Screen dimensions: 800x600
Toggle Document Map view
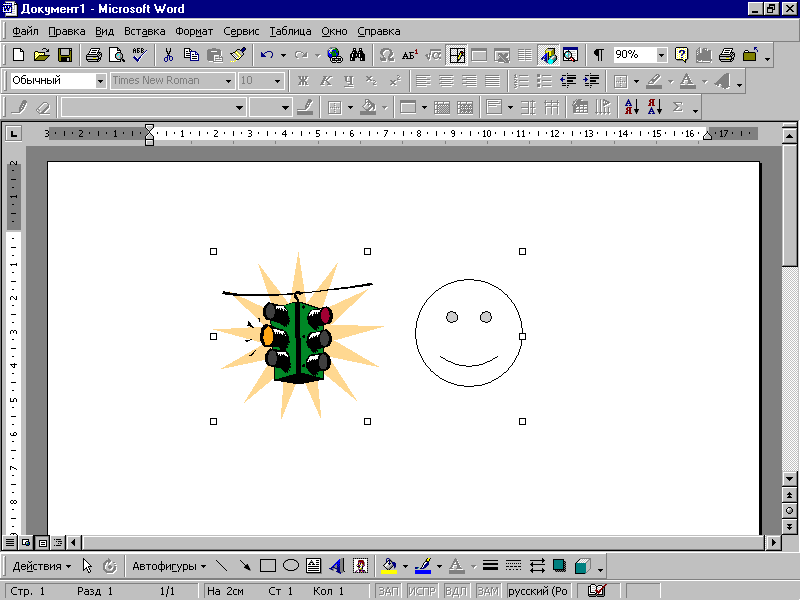(x=570, y=55)
